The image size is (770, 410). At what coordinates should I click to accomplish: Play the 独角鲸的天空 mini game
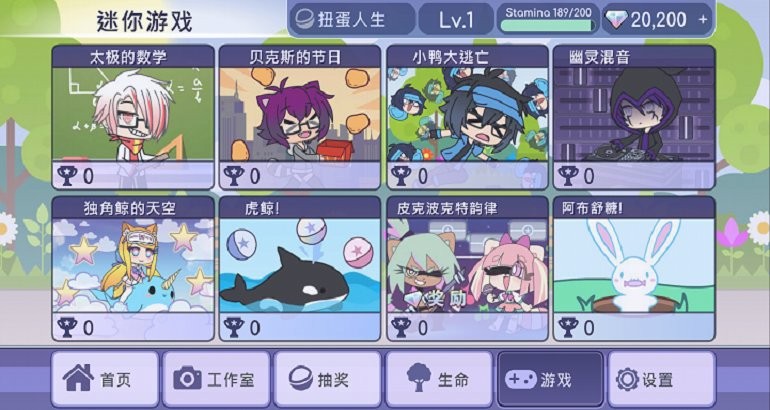click(x=133, y=269)
